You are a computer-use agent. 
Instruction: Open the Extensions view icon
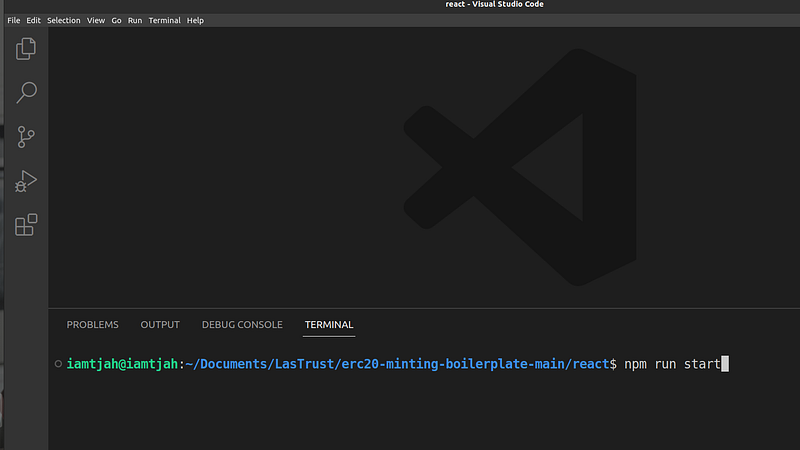[26, 225]
